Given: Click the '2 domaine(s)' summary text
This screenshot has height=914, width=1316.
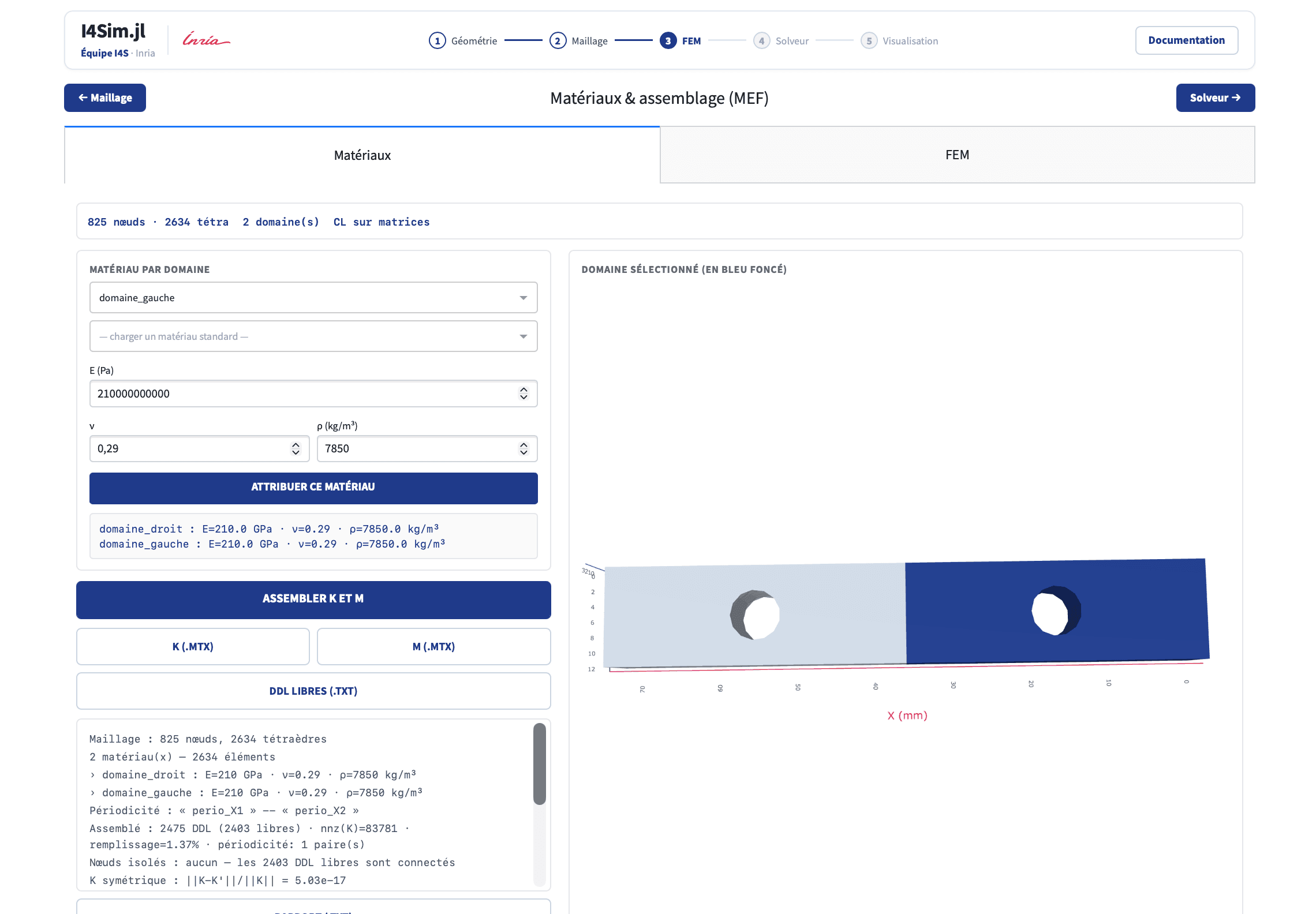Looking at the screenshot, I should (281, 222).
